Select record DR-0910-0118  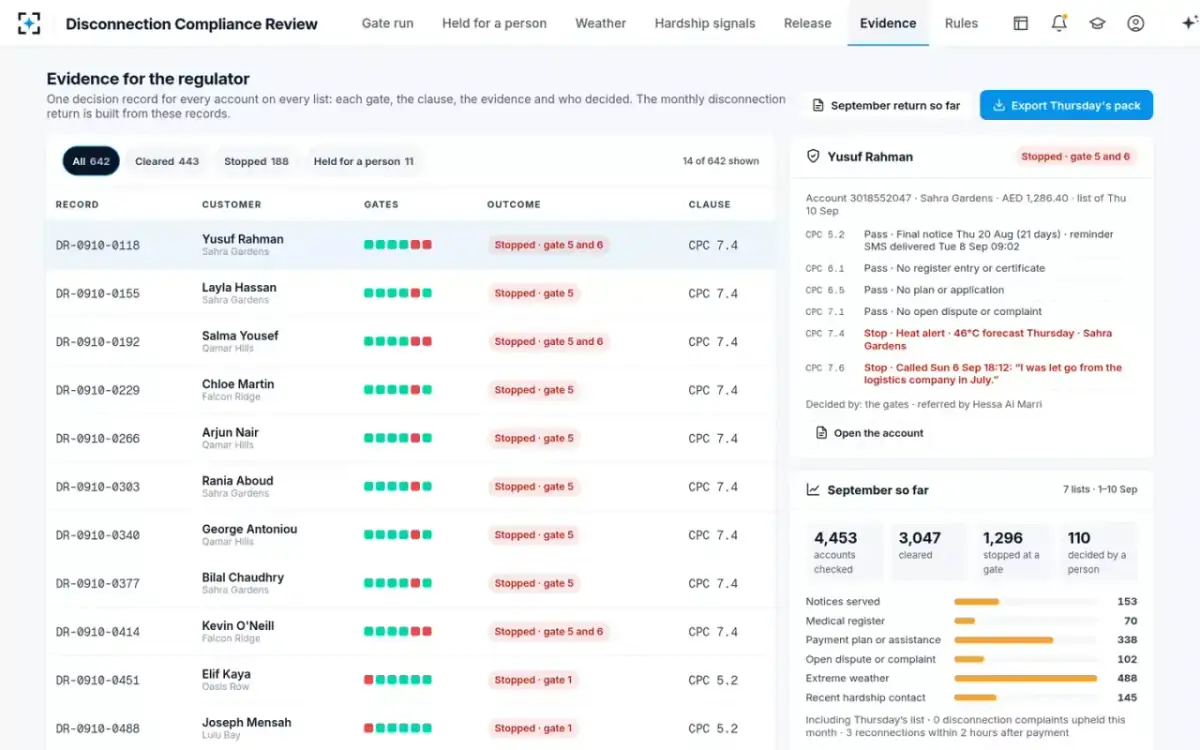[x=410, y=245]
